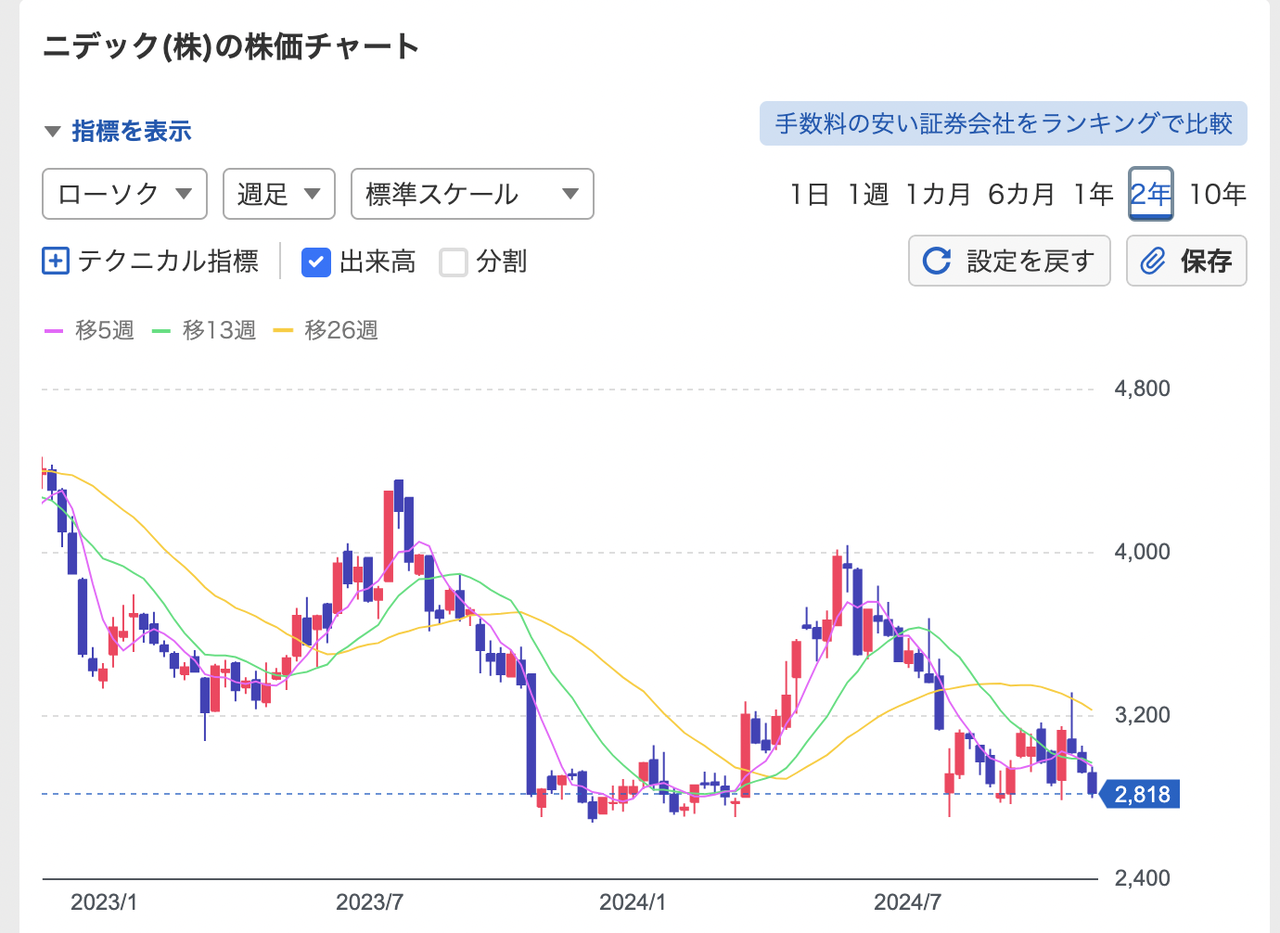Click the 4,800 price axis label
Screen dimensions: 1280x933
pos(1142,388)
